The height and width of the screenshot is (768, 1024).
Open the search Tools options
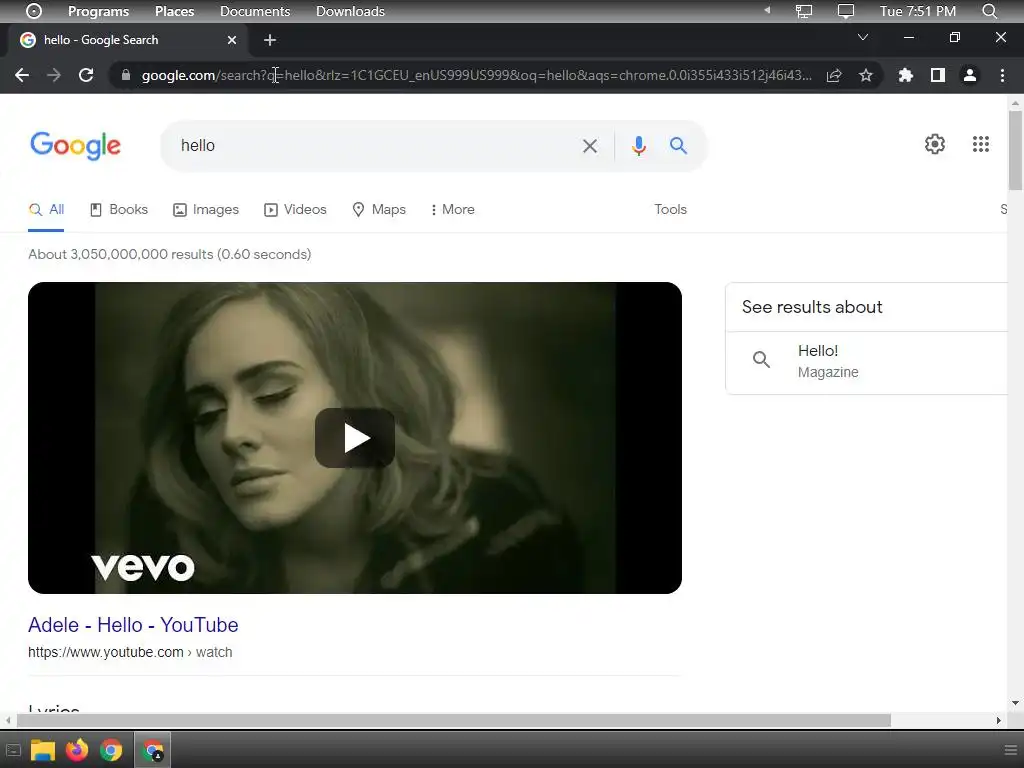[671, 210]
